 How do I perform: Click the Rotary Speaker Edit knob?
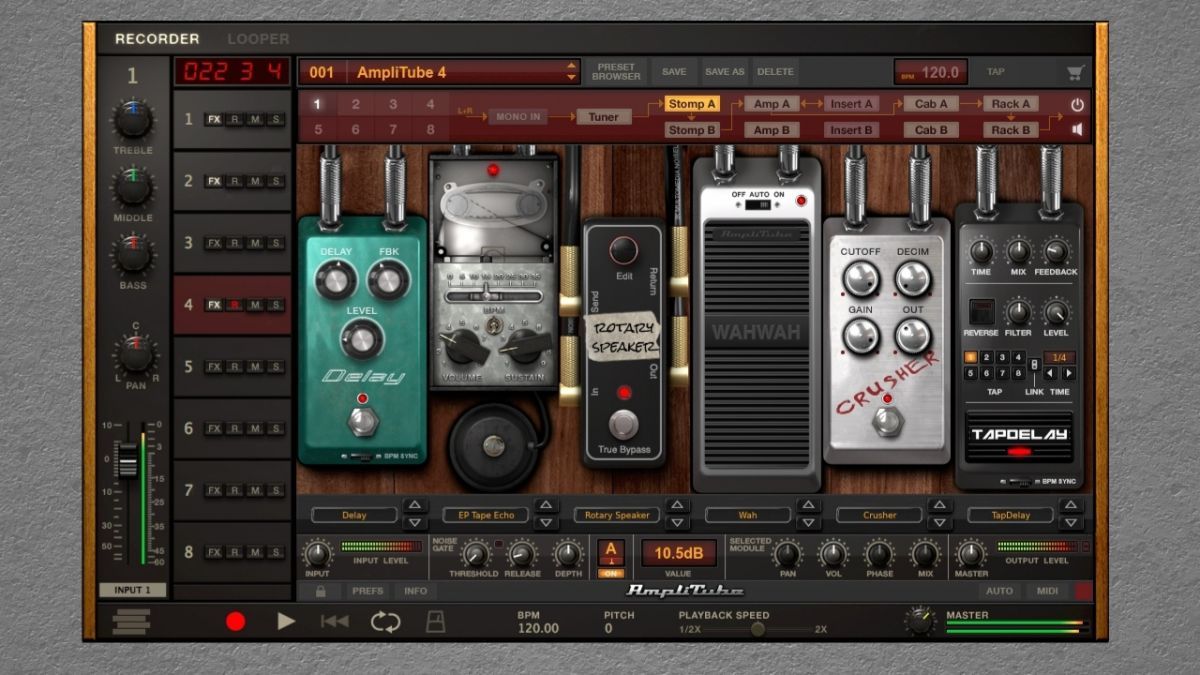pos(624,249)
